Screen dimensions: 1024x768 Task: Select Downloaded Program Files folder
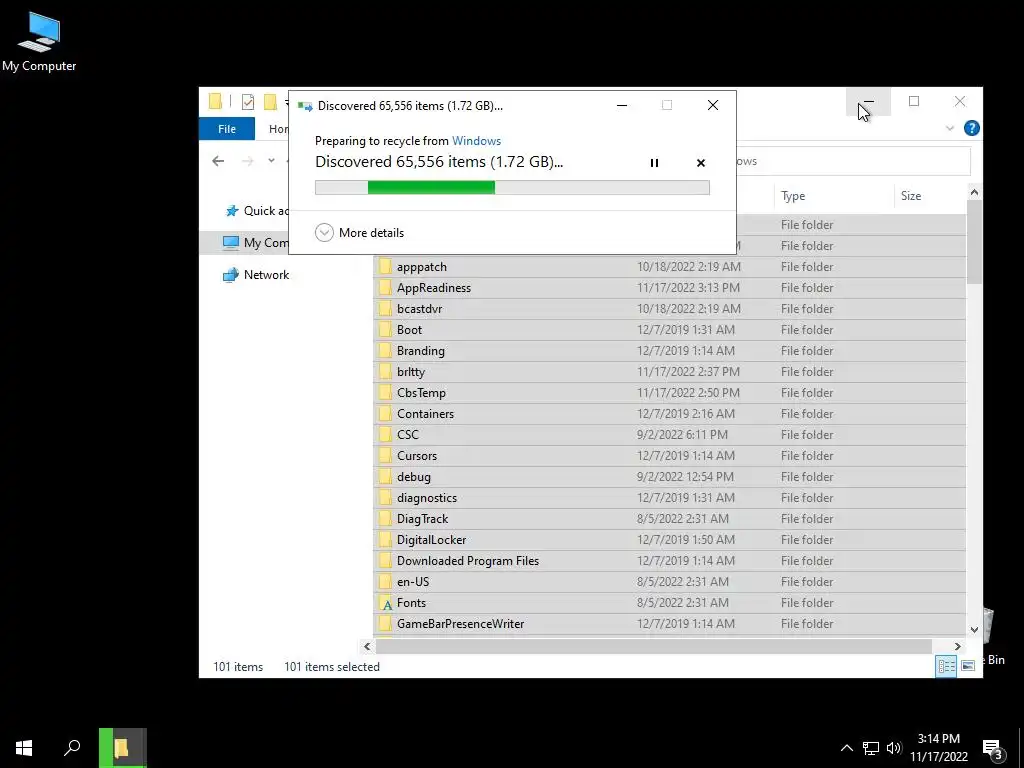pos(669,560)
